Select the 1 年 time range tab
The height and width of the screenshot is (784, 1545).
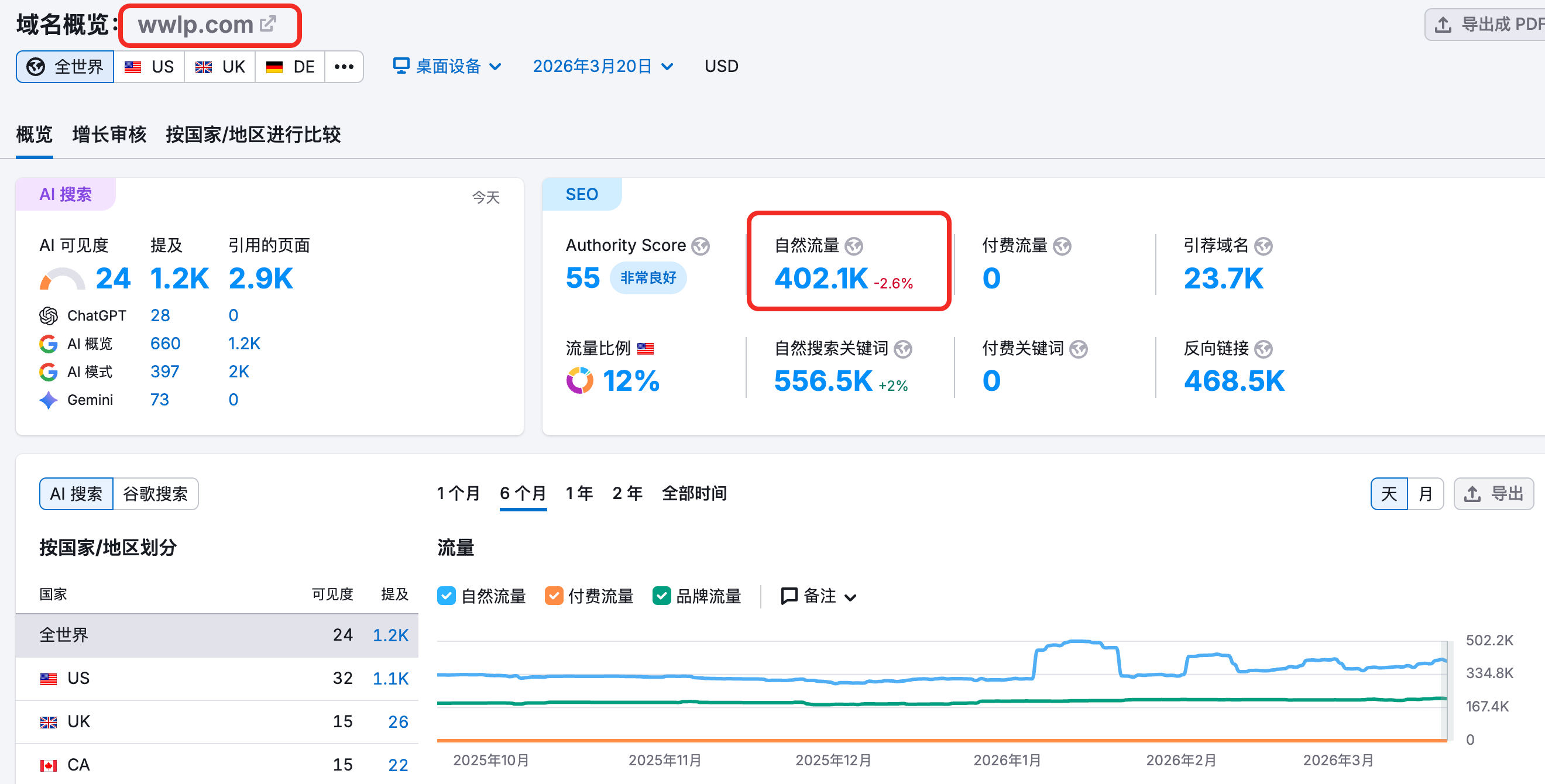pyautogui.click(x=579, y=493)
